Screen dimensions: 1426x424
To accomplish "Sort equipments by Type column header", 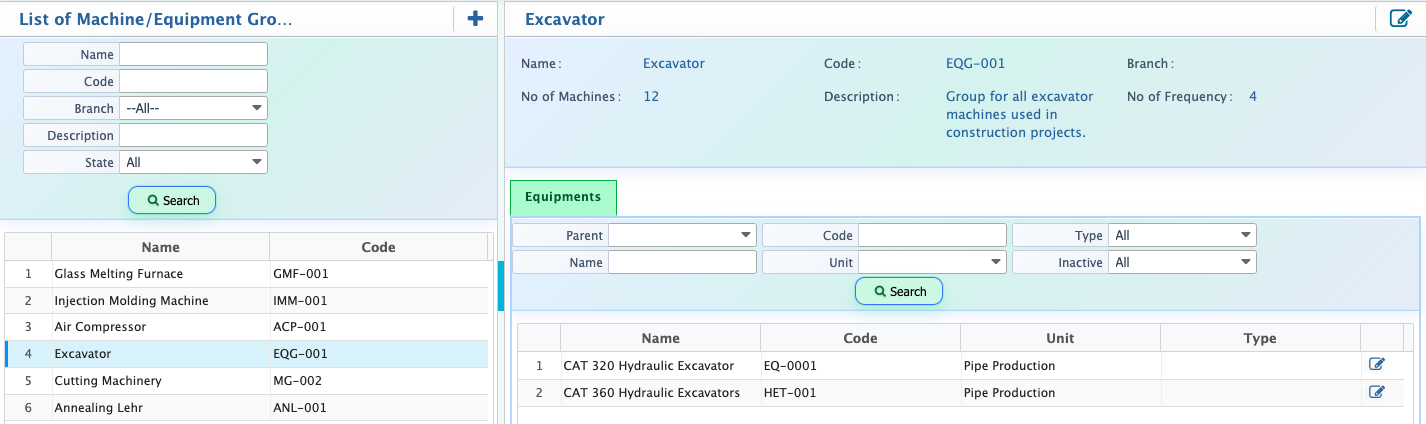I will 1261,338.
